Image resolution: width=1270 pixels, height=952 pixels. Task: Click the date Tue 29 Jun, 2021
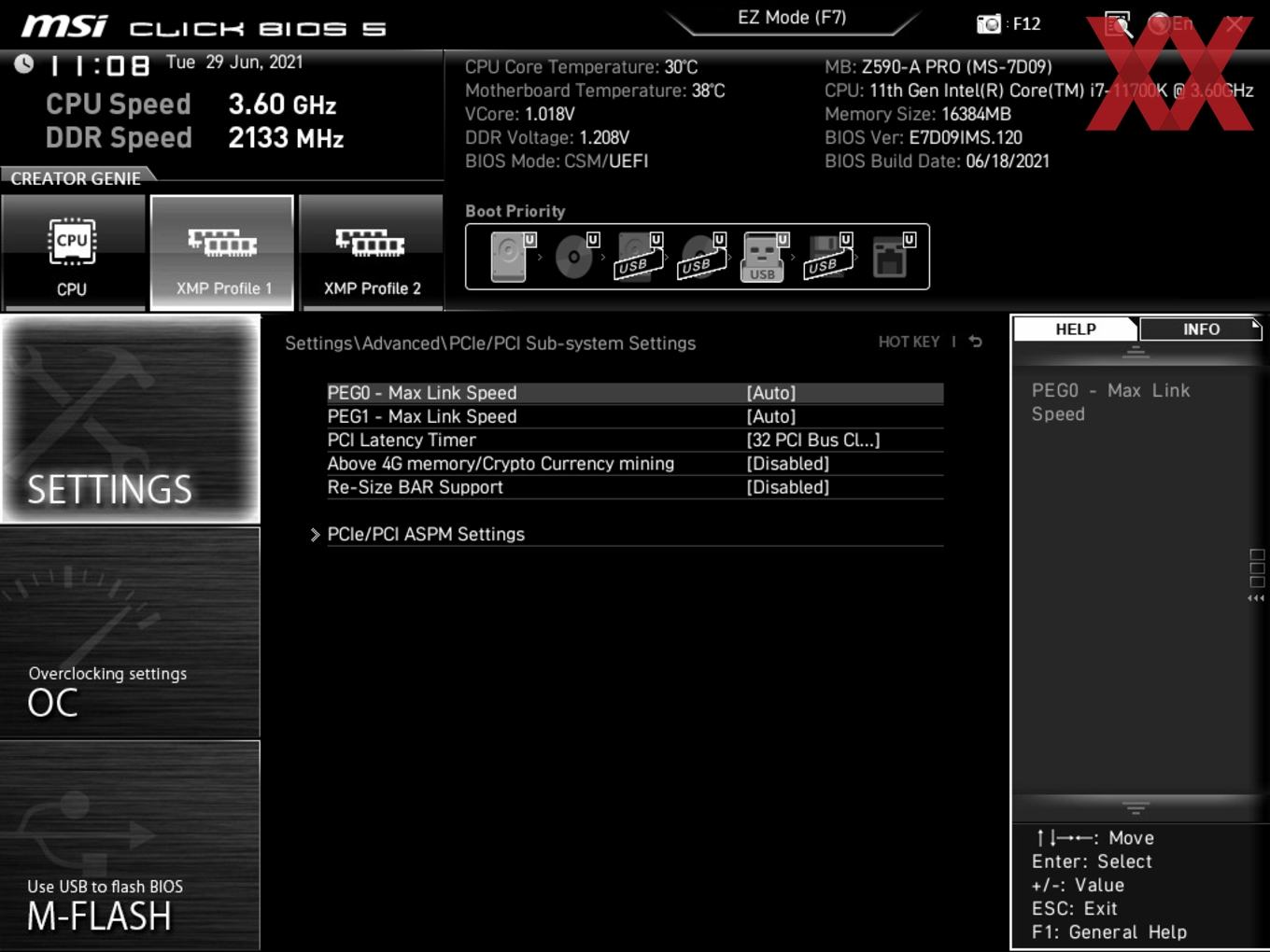coord(234,63)
